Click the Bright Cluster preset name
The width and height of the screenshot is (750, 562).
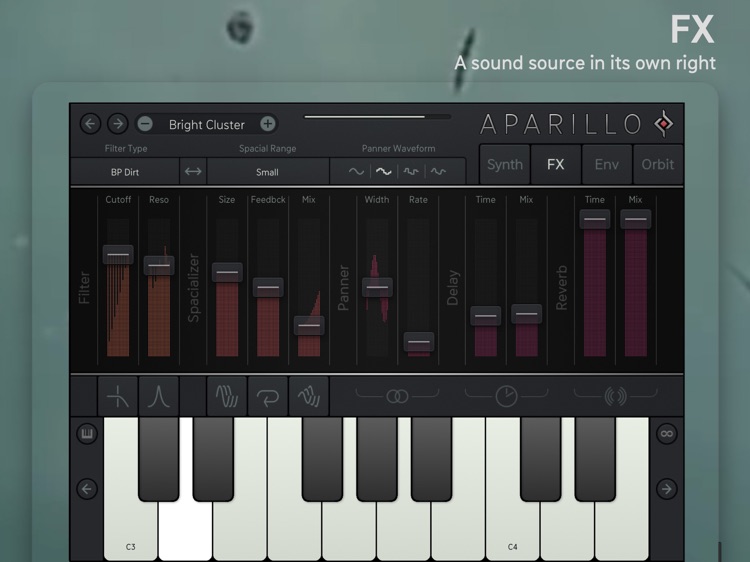(x=207, y=125)
